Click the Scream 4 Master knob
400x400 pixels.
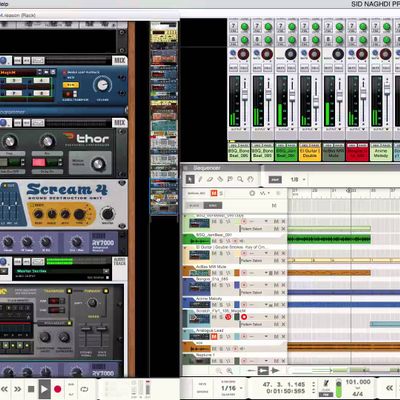click(107, 214)
